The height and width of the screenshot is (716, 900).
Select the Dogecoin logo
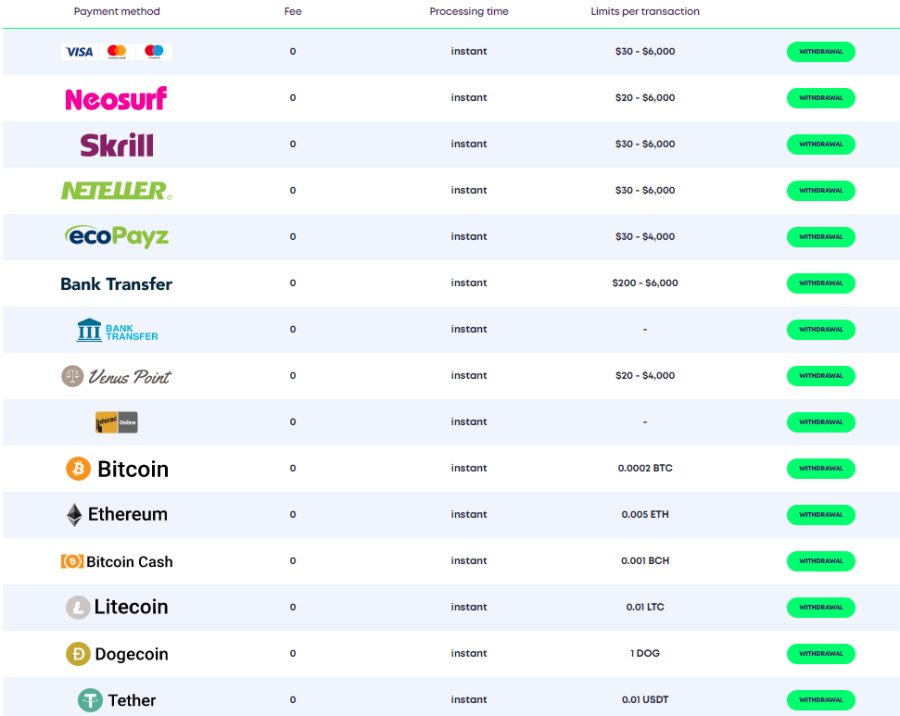116,654
